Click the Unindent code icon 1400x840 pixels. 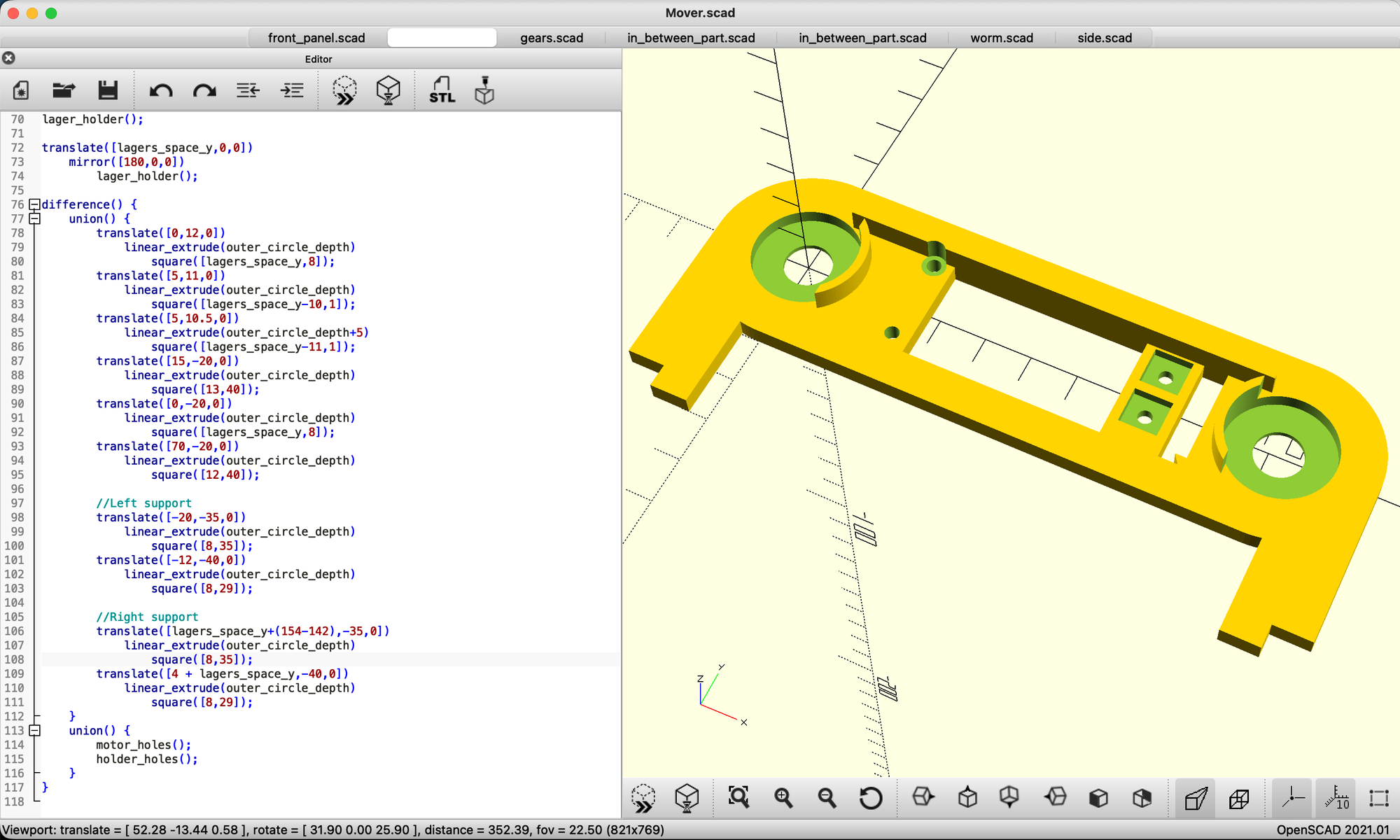coord(248,90)
